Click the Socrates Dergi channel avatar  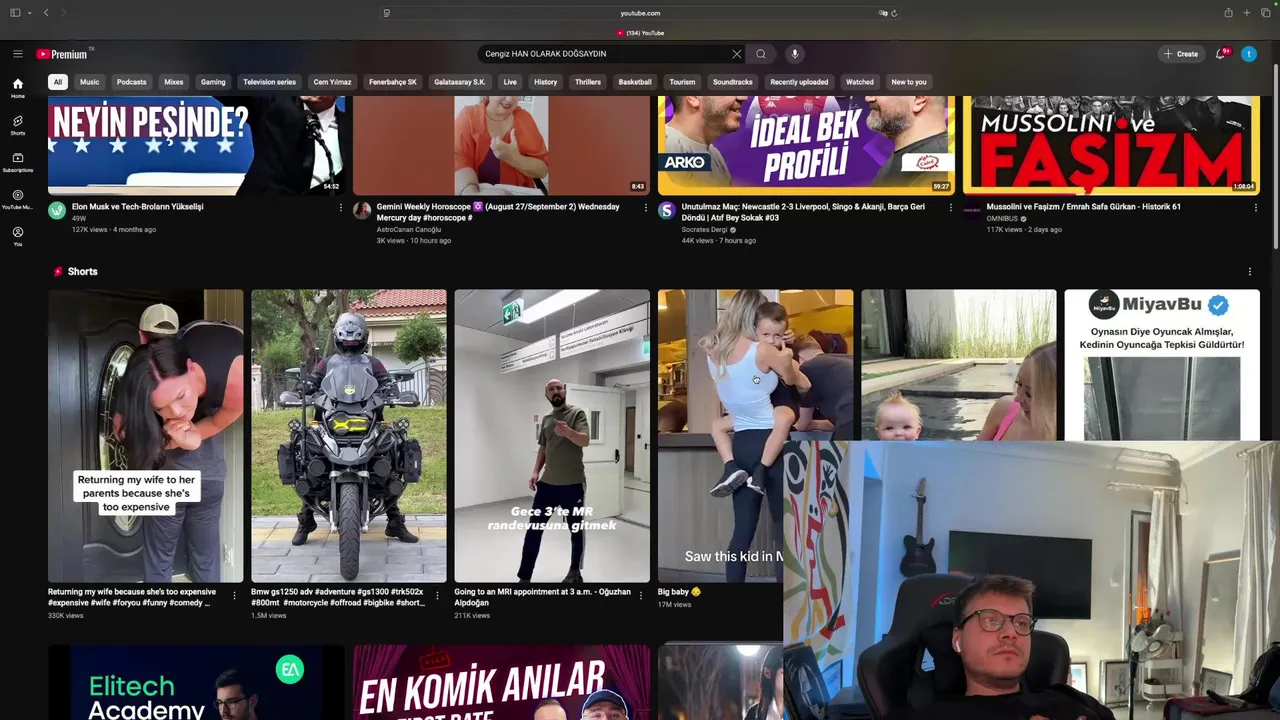[667, 211]
